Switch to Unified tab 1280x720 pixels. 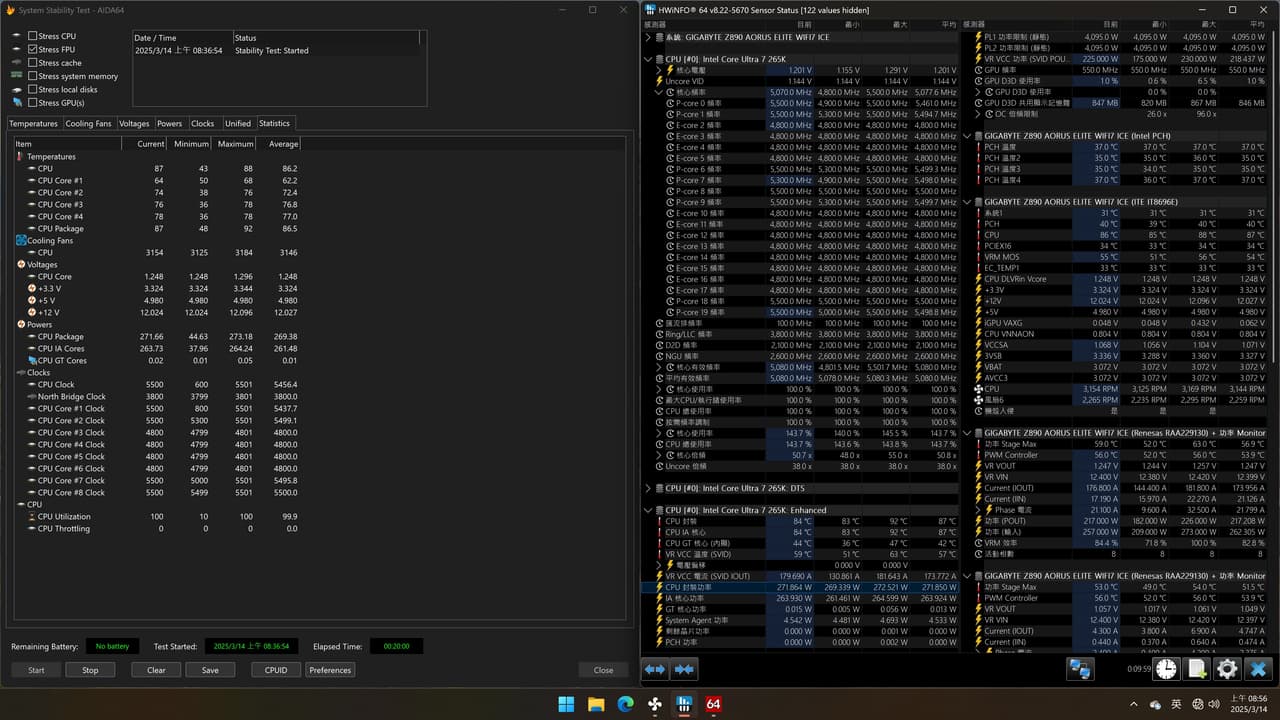pos(238,124)
